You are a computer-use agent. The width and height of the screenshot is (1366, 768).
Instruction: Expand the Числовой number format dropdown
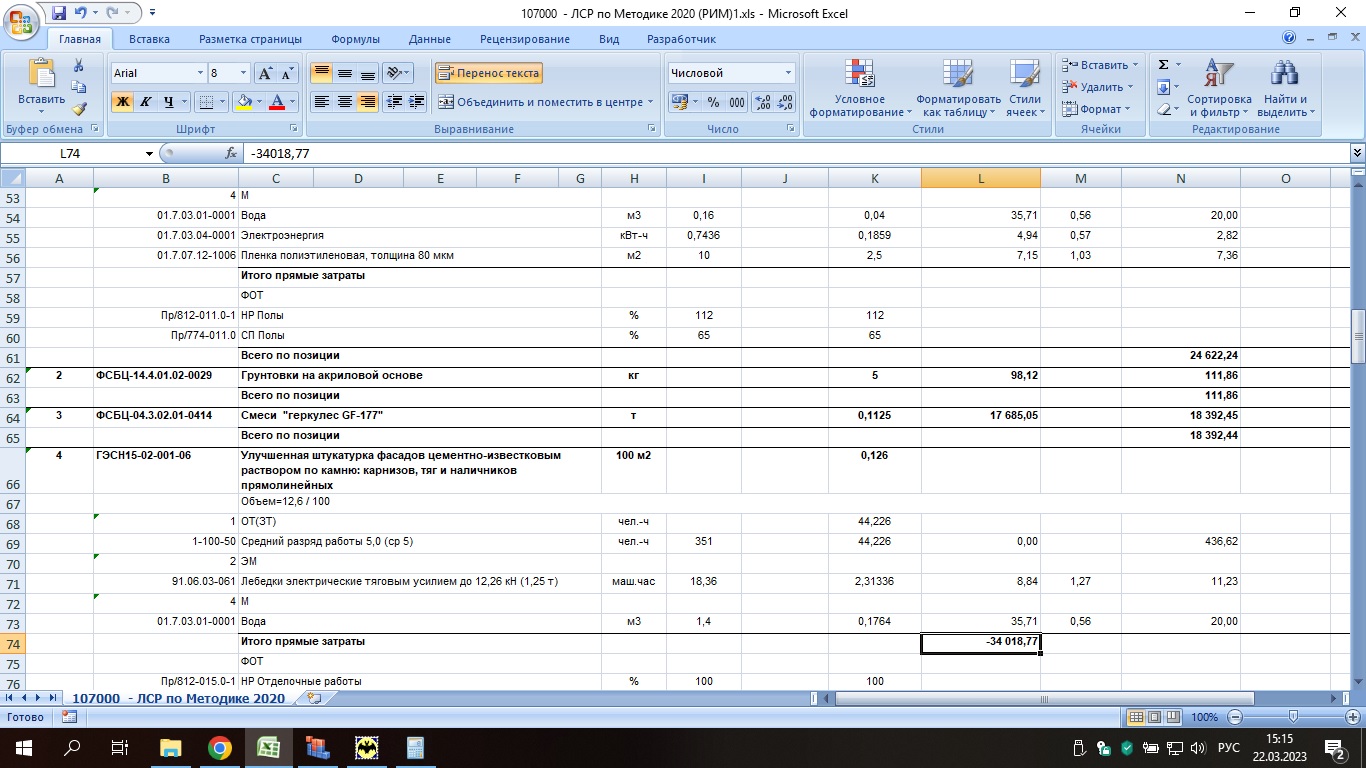click(x=788, y=73)
